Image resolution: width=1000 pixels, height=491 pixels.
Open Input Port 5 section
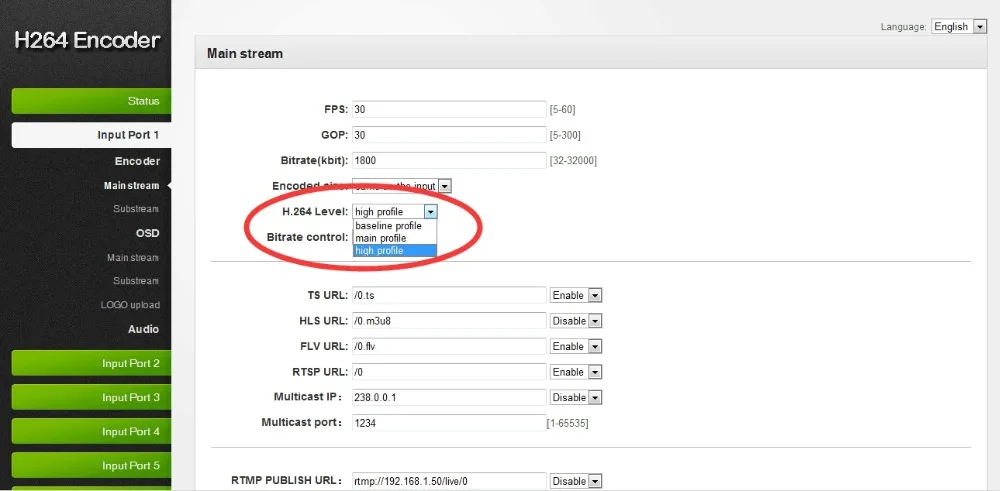pos(91,465)
